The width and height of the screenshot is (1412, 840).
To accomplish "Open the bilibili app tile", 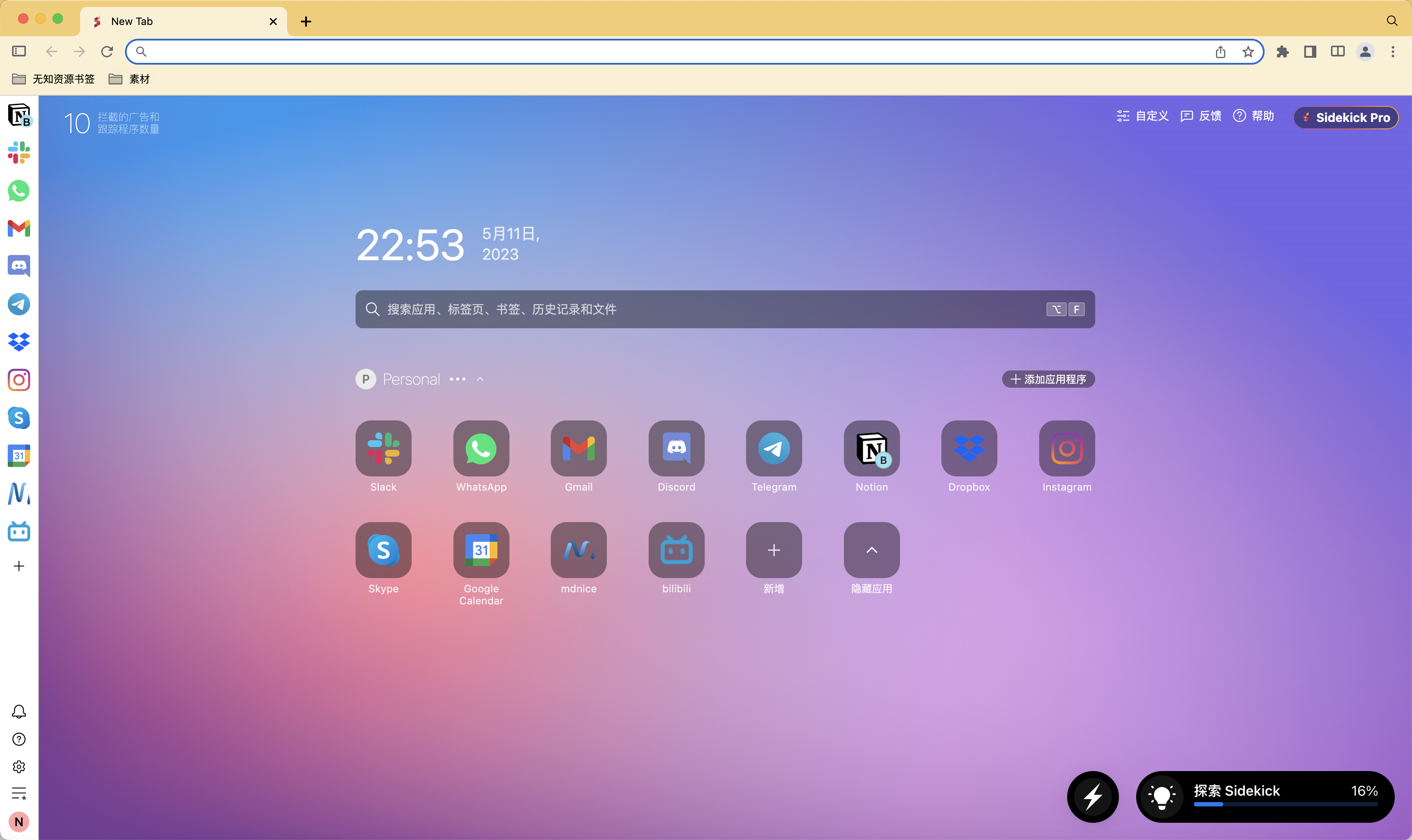I will click(676, 550).
